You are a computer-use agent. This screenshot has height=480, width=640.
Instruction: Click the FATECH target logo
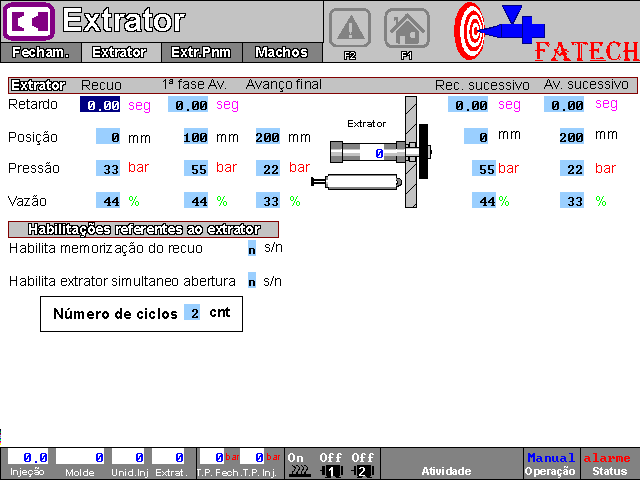point(476,31)
